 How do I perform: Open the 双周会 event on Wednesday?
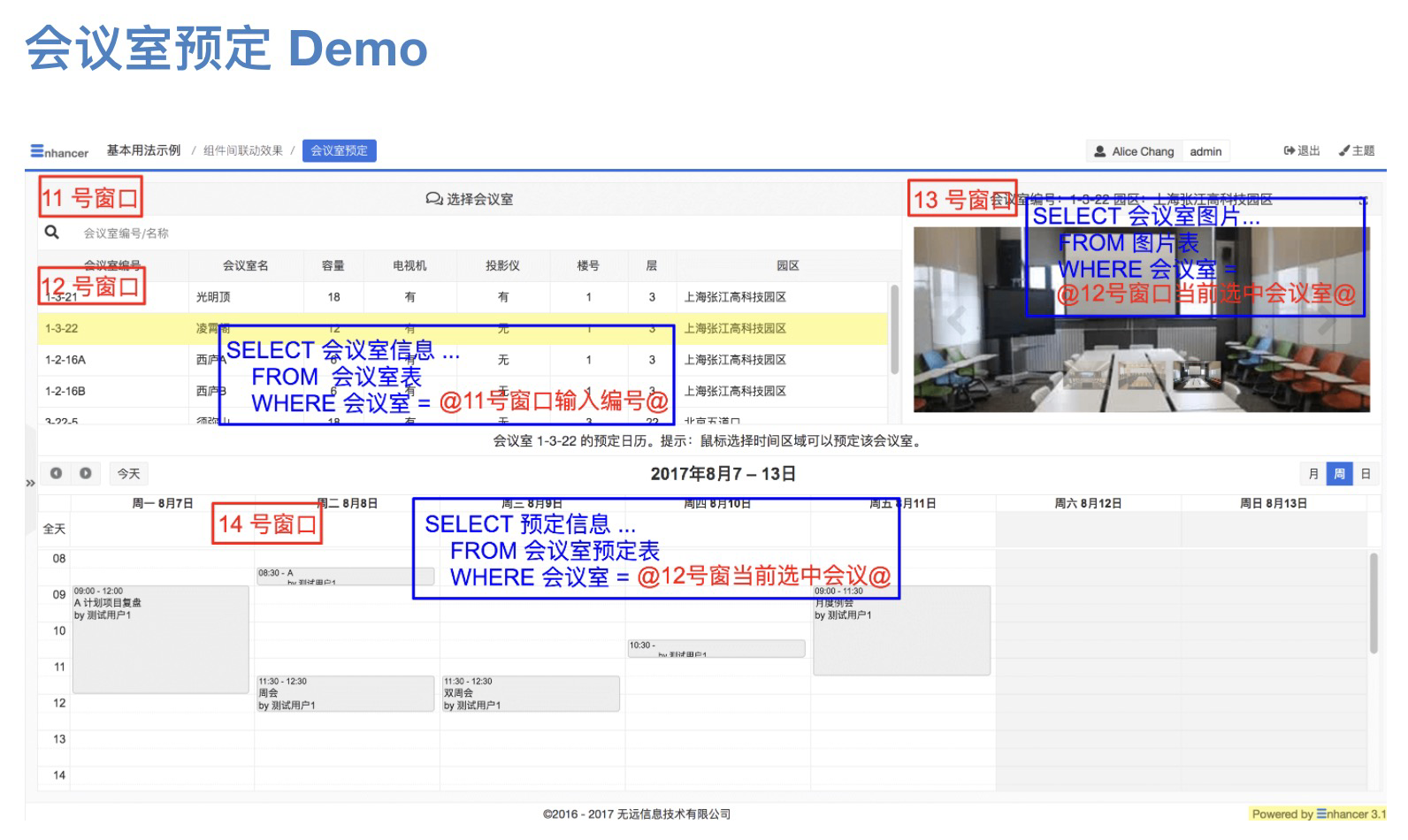531,693
